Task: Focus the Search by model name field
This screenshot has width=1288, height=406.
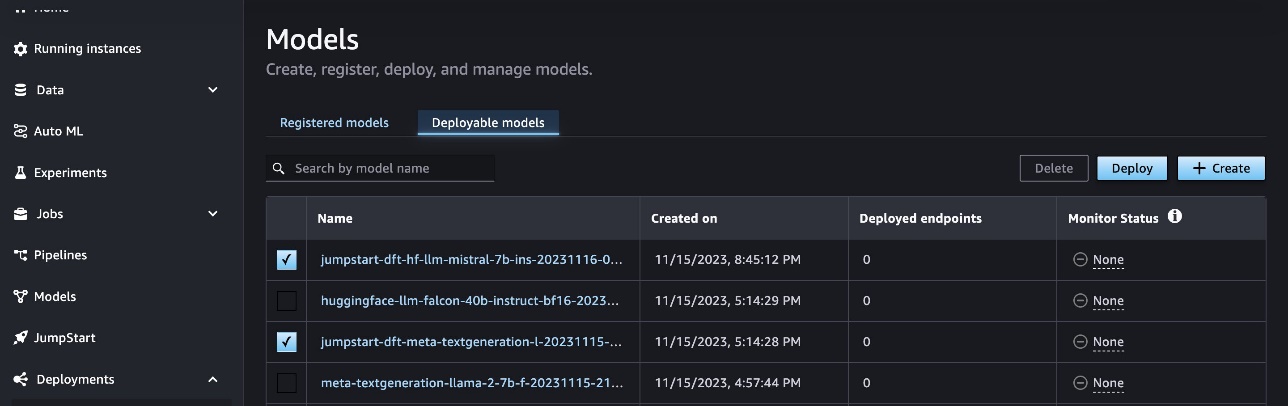Action: (380, 168)
